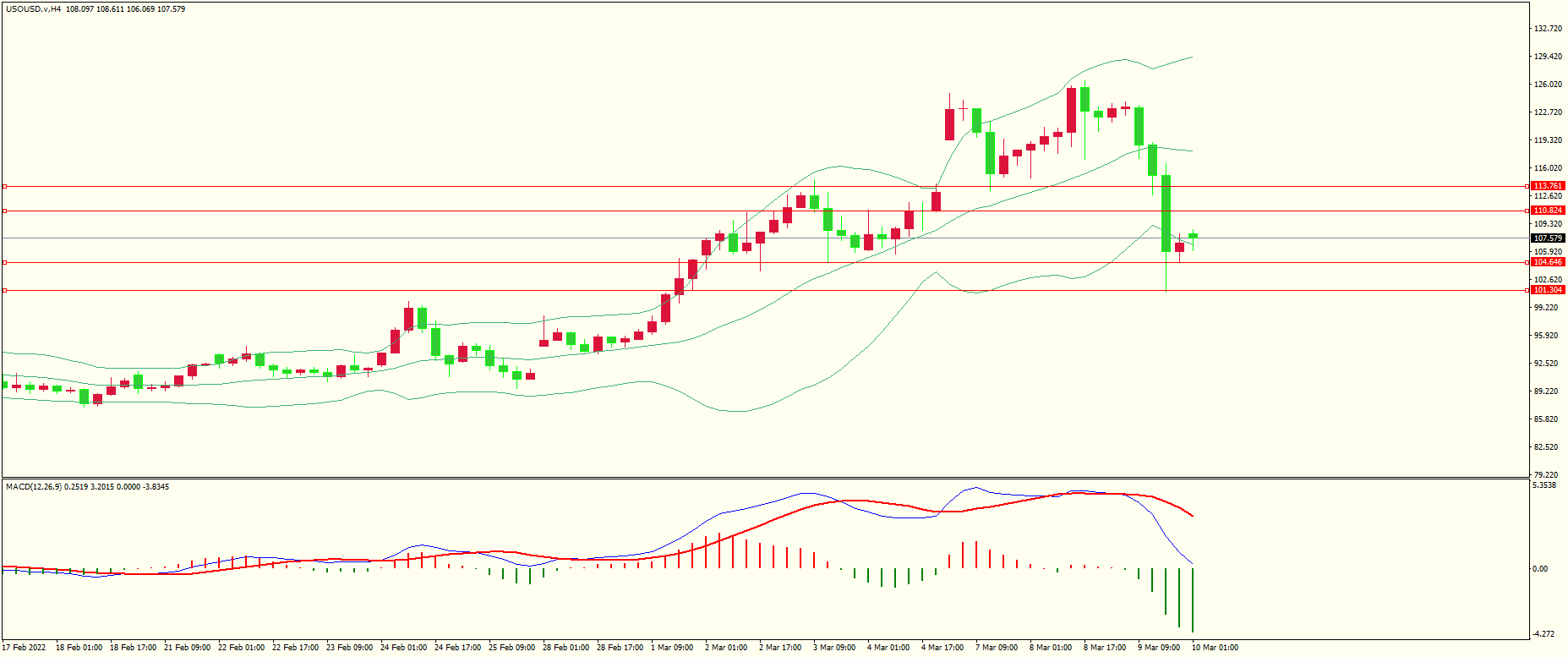This screenshot has width=1568, height=657.
Task: Click the MACD scale -4.272 value
Action: 1543,634
